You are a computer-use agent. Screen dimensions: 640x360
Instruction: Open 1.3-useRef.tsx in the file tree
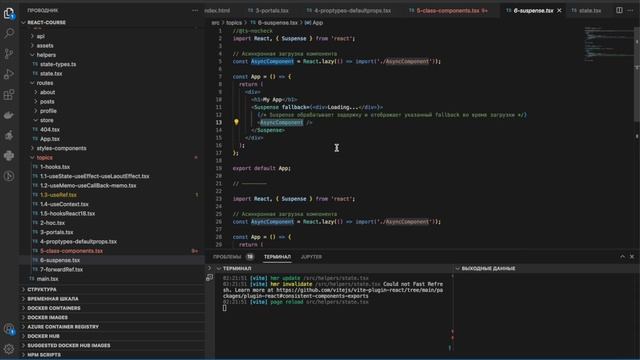tap(58, 195)
